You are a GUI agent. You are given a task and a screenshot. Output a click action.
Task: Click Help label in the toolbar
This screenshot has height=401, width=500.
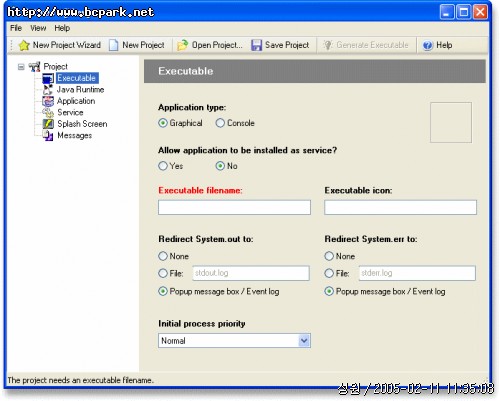(444, 45)
